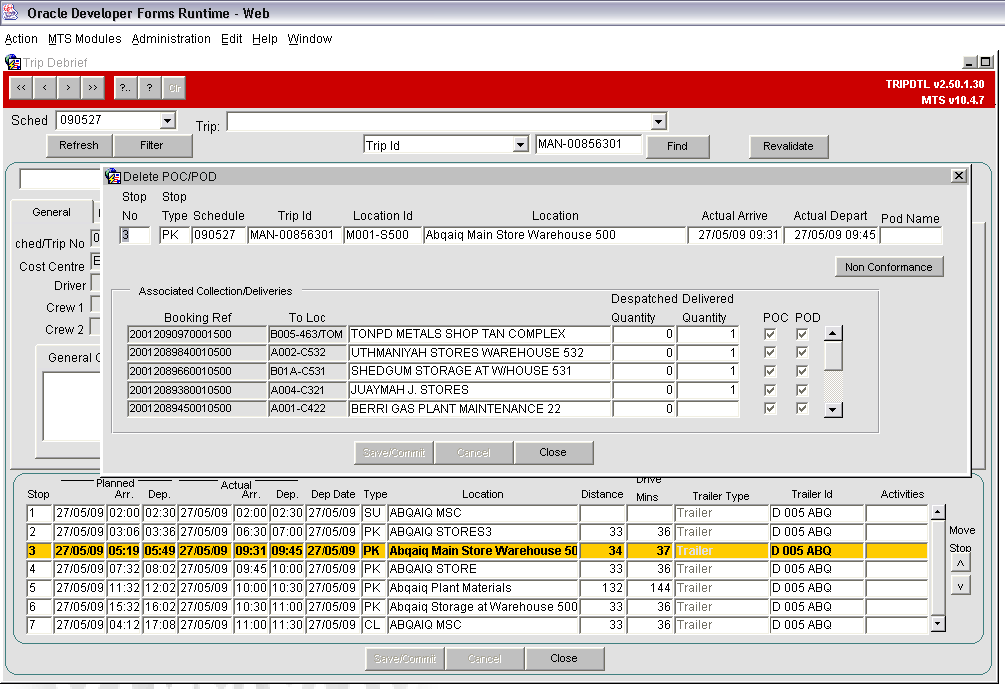
Task: Click the Filter button
Action: (x=153, y=145)
